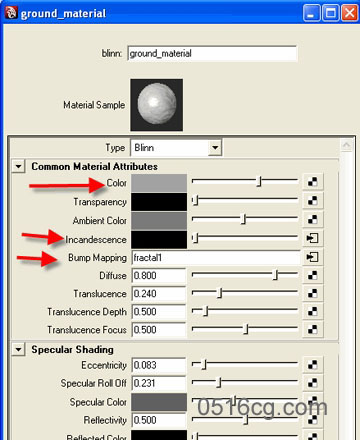Screen dimensions: 360x440
Task: Click the 'Eccentricity' attribute label
Action: pyautogui.click(x=104, y=365)
